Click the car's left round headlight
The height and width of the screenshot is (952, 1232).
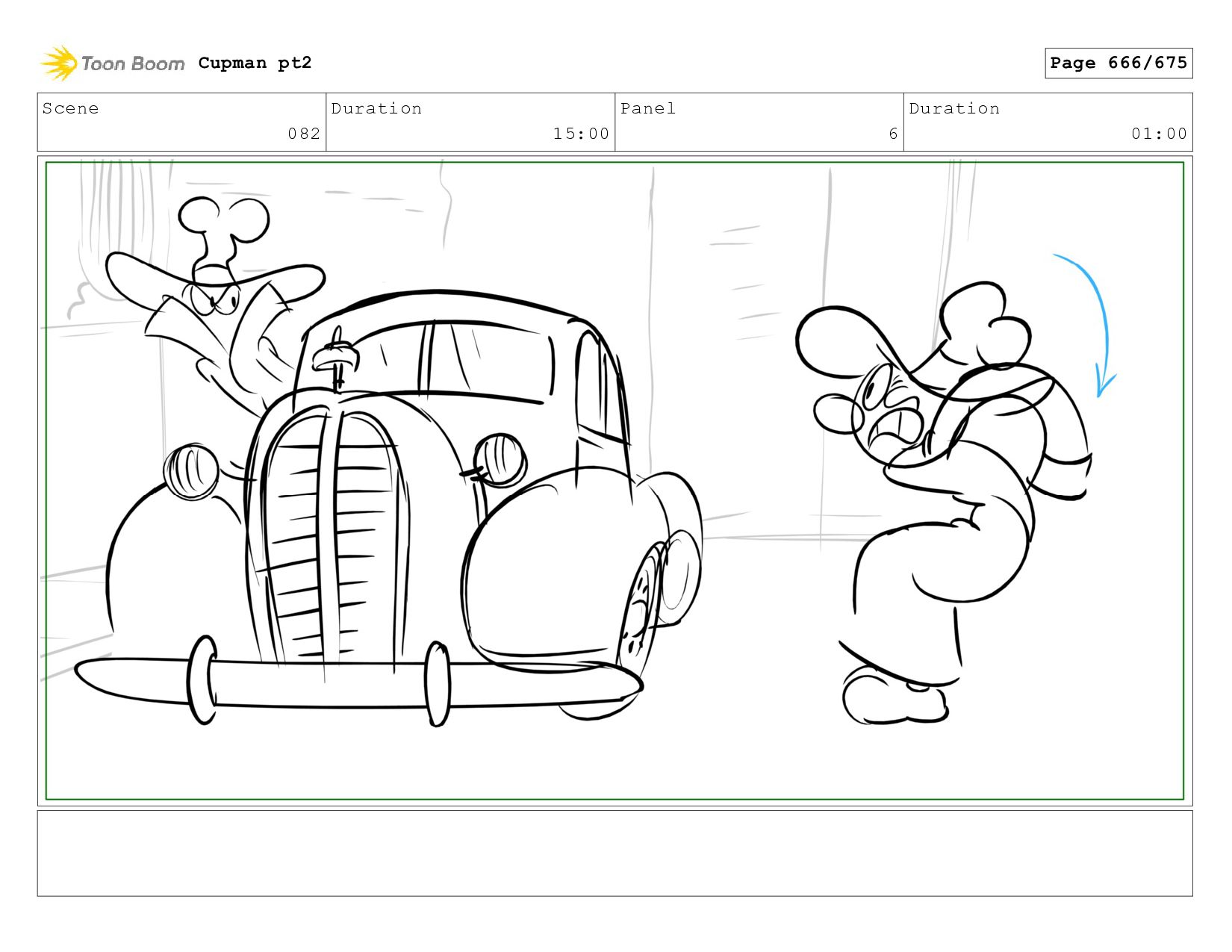pos(191,471)
